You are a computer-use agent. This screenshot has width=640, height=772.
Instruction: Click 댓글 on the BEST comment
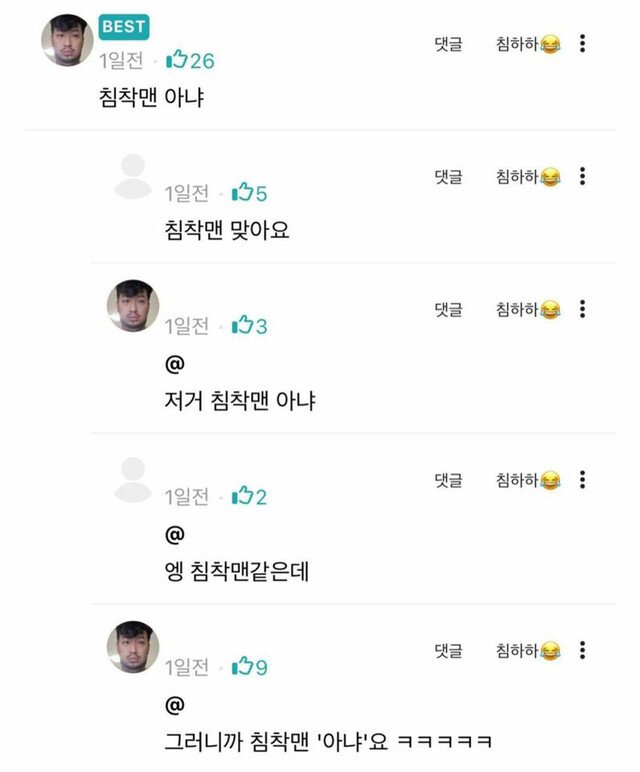coord(448,45)
